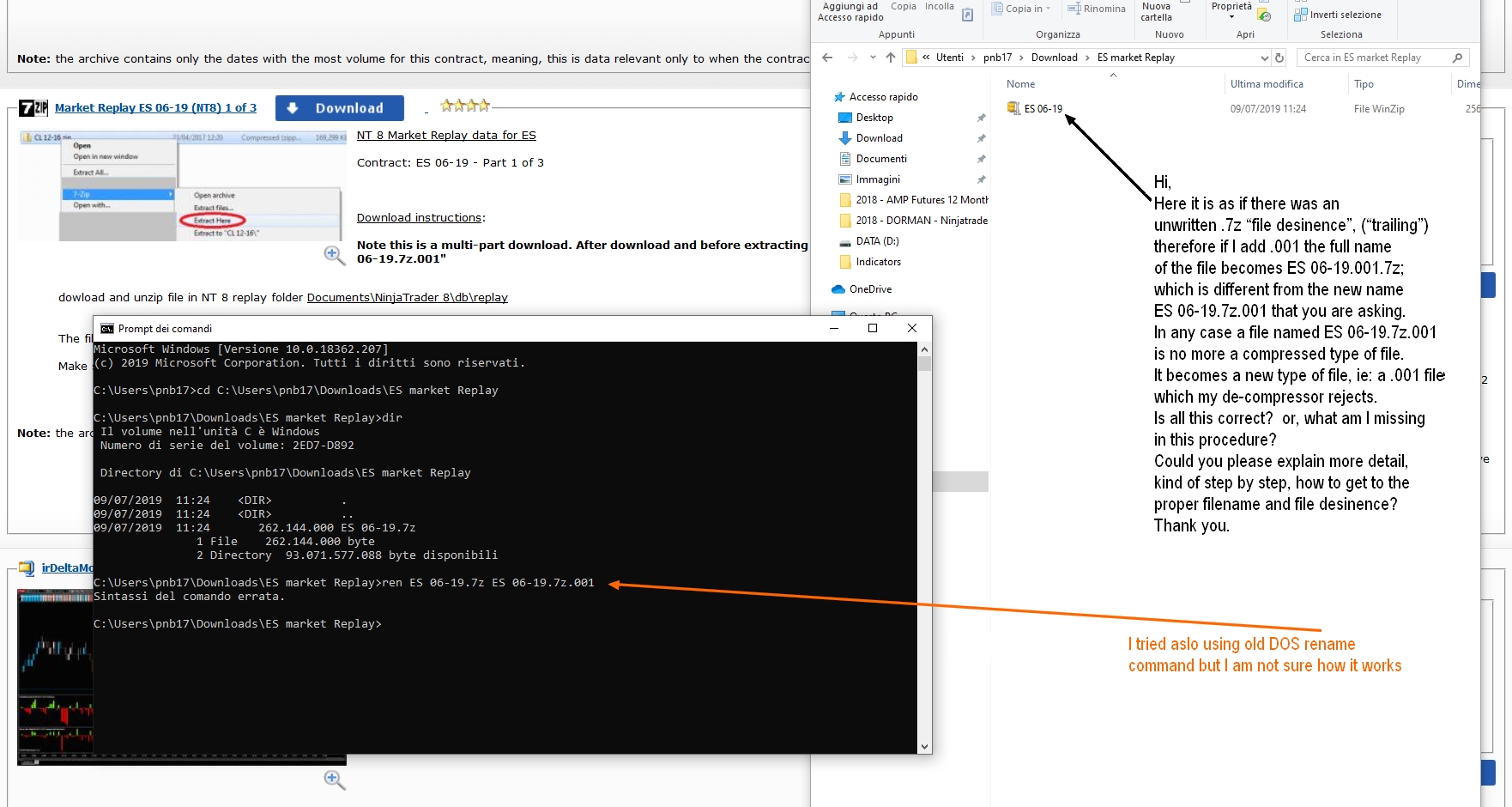The width and height of the screenshot is (1512, 807).
Task: Expand the chevron after pnb17 in breadcrumb
Action: tap(1022, 58)
